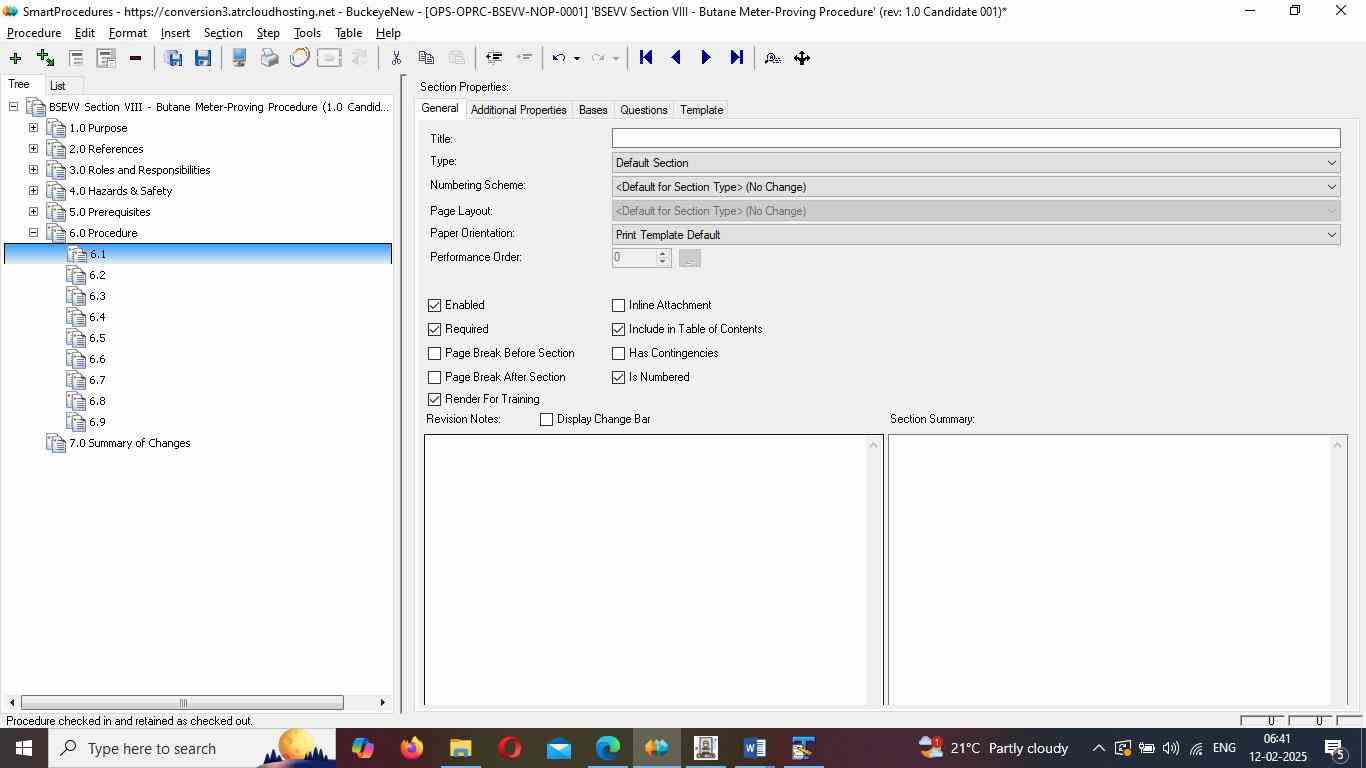Collapse the 6.0 Procedure tree node
This screenshot has width=1366, height=768.
[x=33, y=233]
